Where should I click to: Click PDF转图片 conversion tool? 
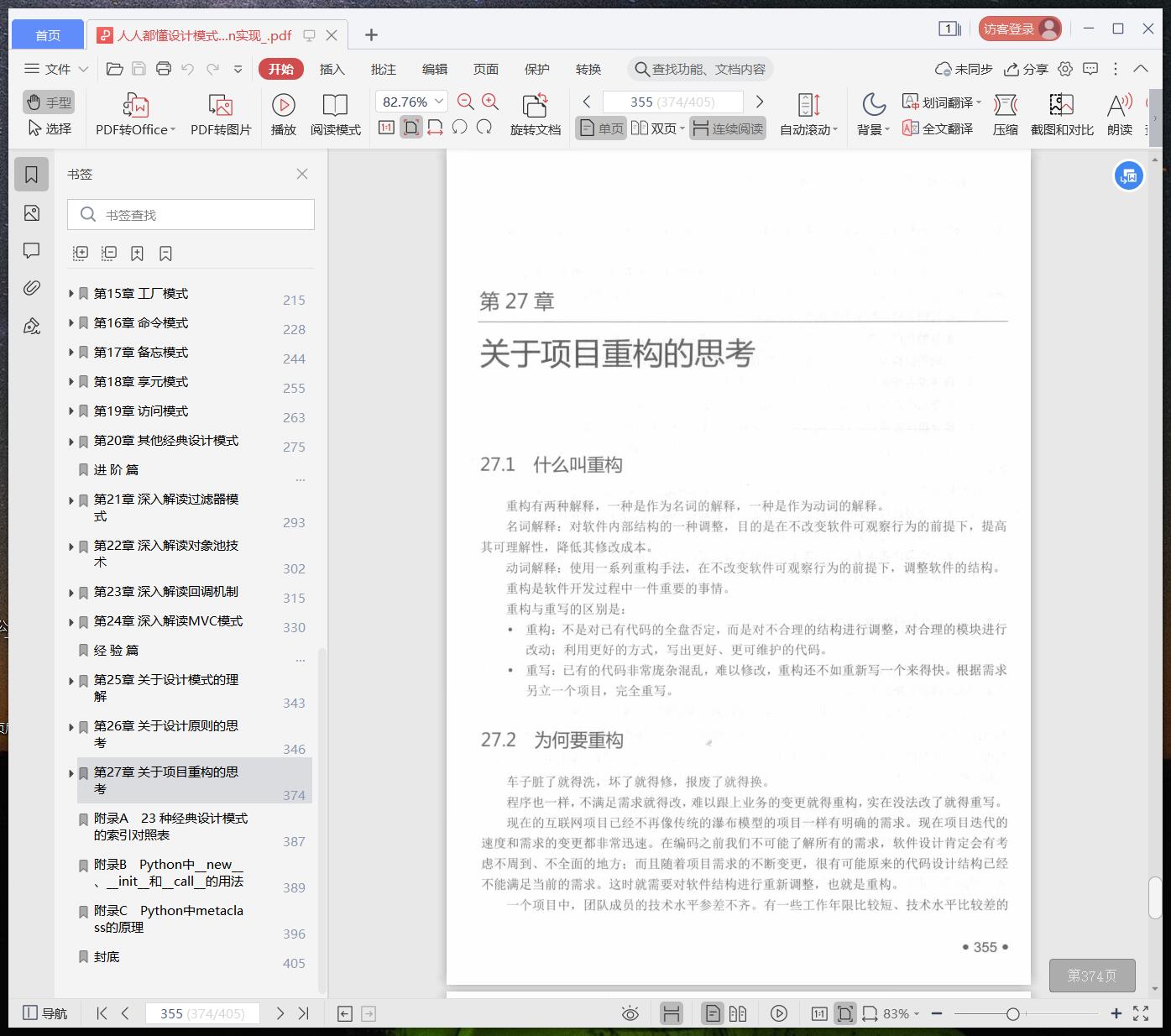(x=221, y=114)
